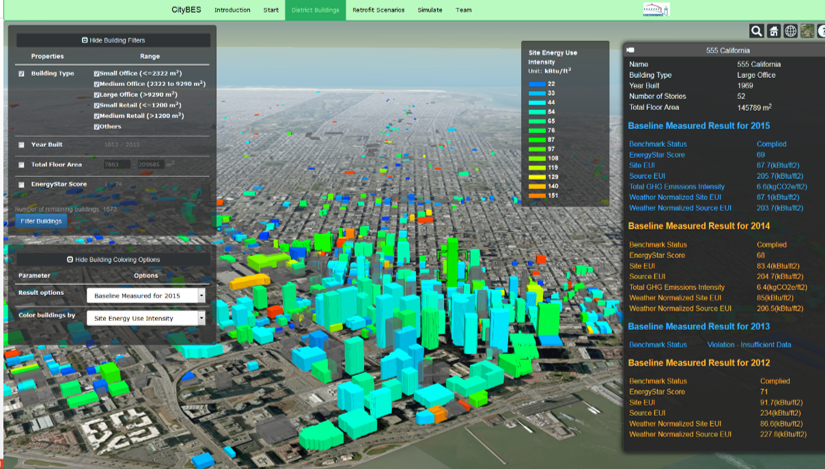Click the CityBES brand title
Screen dimensions: 825x469
[186, 9]
